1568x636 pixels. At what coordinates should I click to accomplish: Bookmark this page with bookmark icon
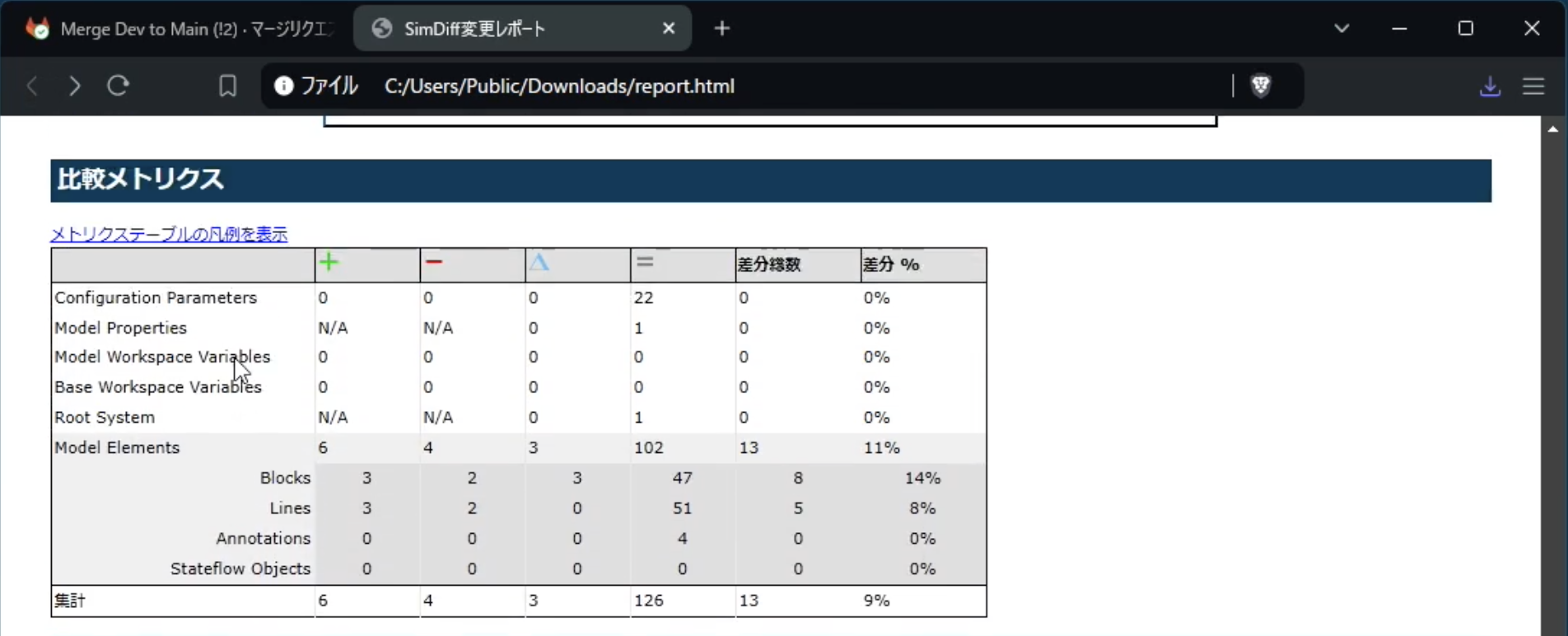227,86
